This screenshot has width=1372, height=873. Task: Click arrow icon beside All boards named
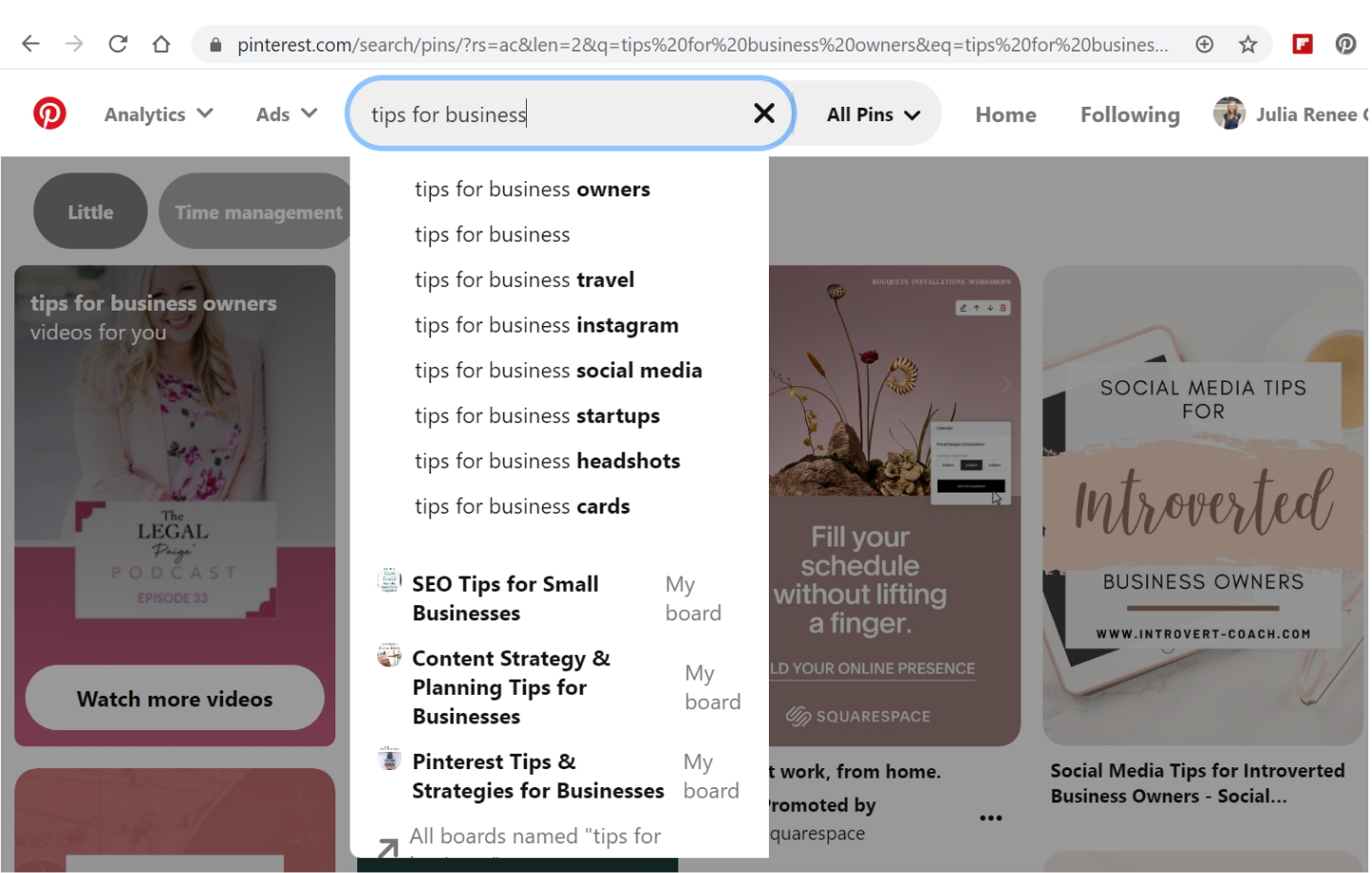[388, 847]
